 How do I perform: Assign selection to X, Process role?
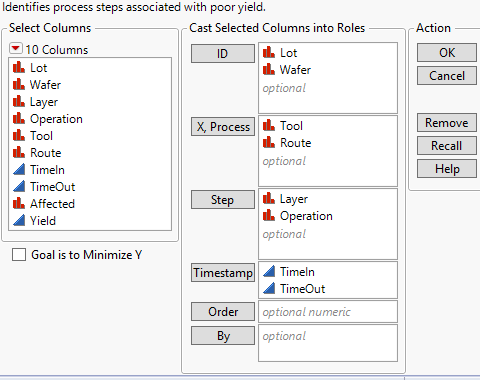(x=223, y=127)
